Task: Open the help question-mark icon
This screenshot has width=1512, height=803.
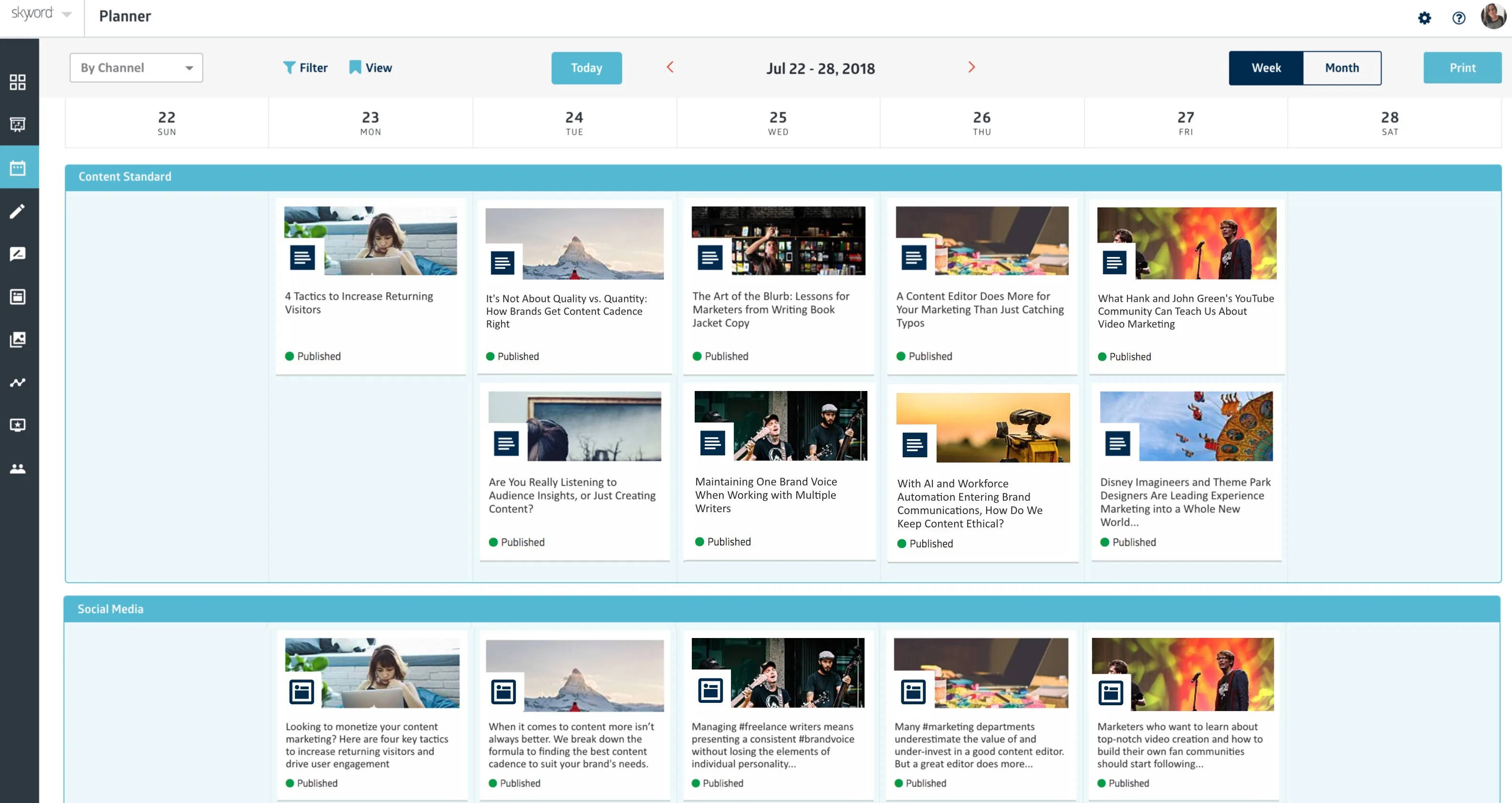Action: (1459, 18)
